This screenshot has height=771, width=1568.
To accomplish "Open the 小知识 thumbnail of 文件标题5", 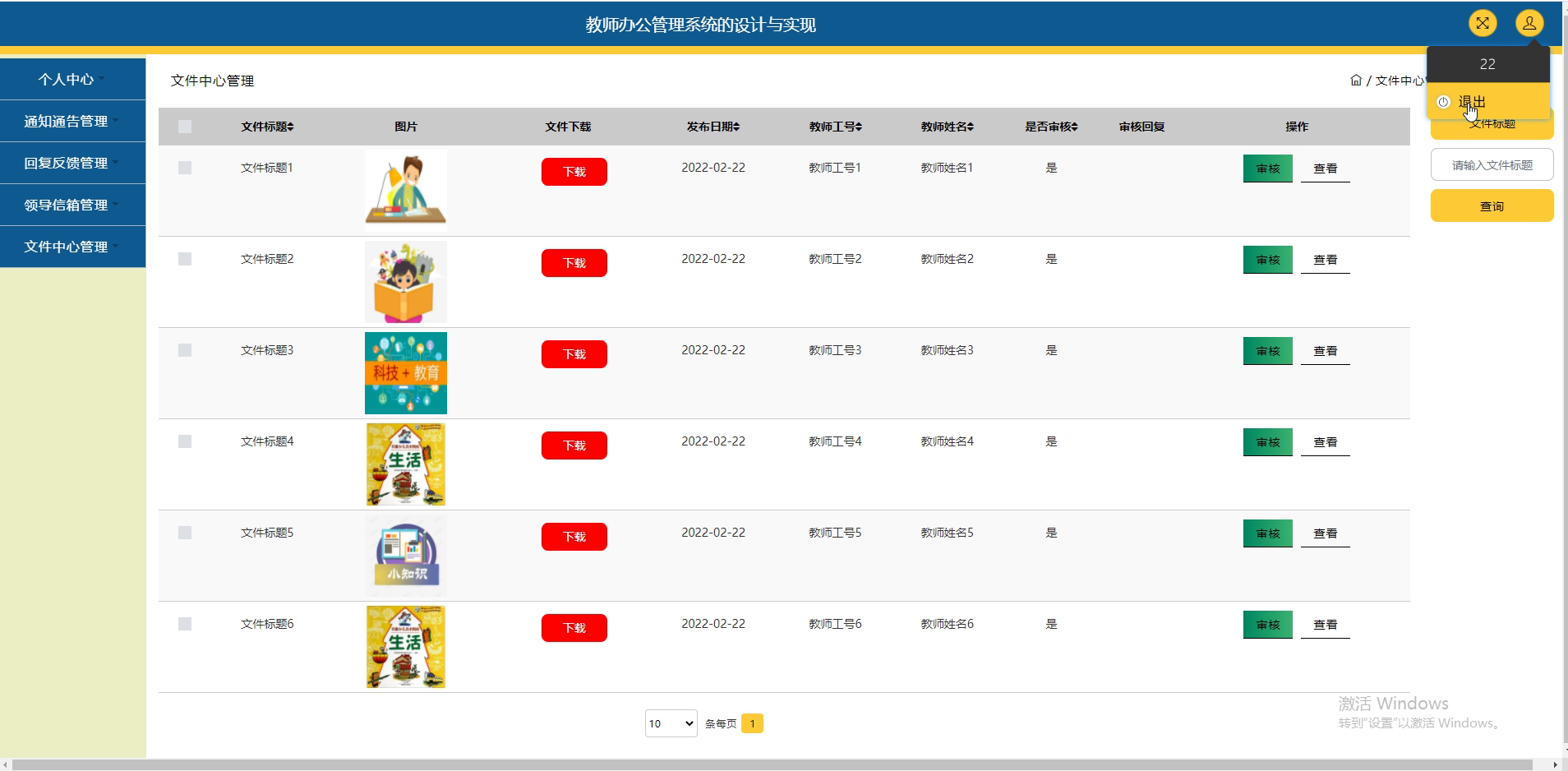I will click(x=406, y=556).
